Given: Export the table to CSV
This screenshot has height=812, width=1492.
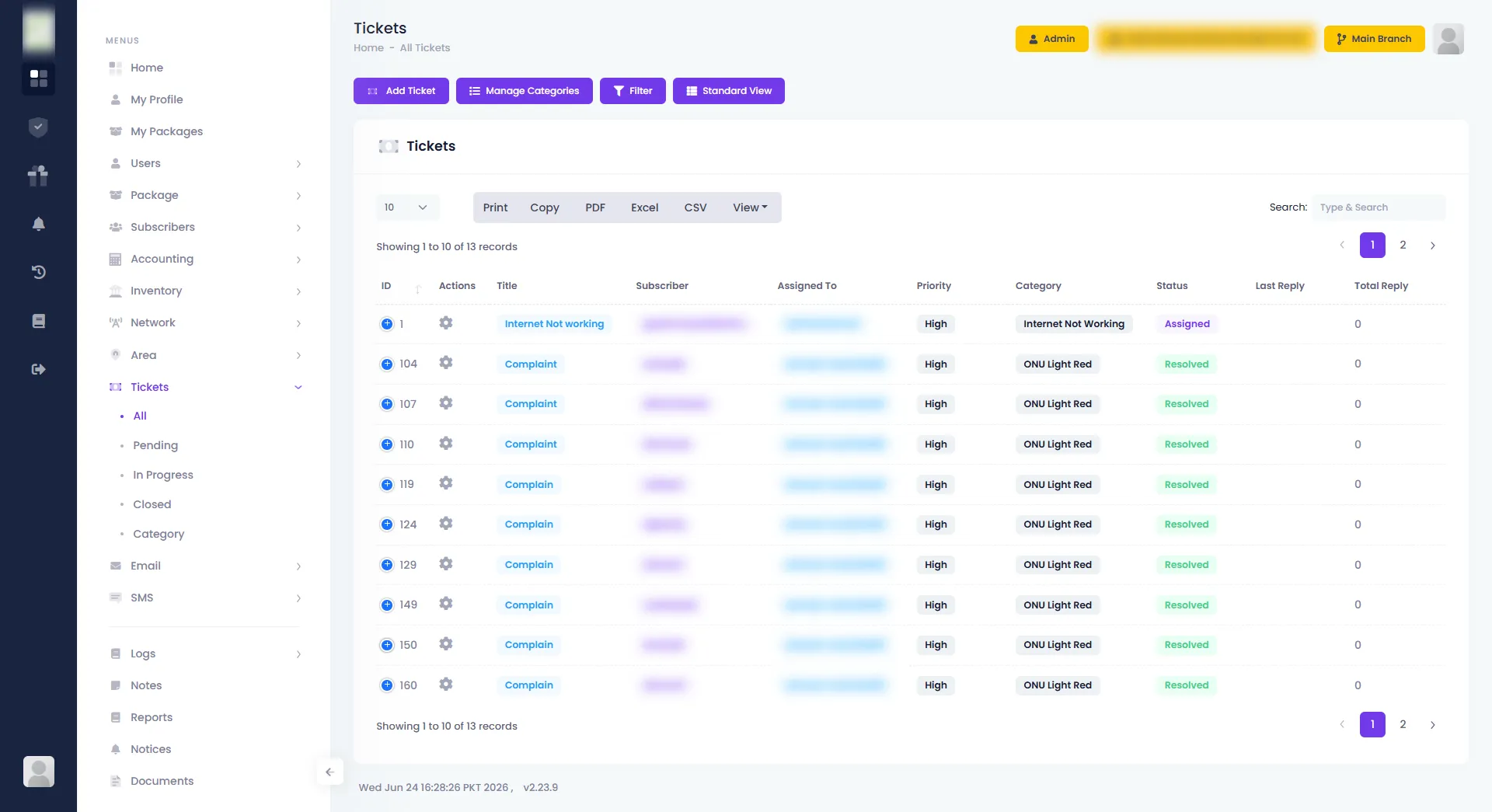Looking at the screenshot, I should pyautogui.click(x=695, y=207).
